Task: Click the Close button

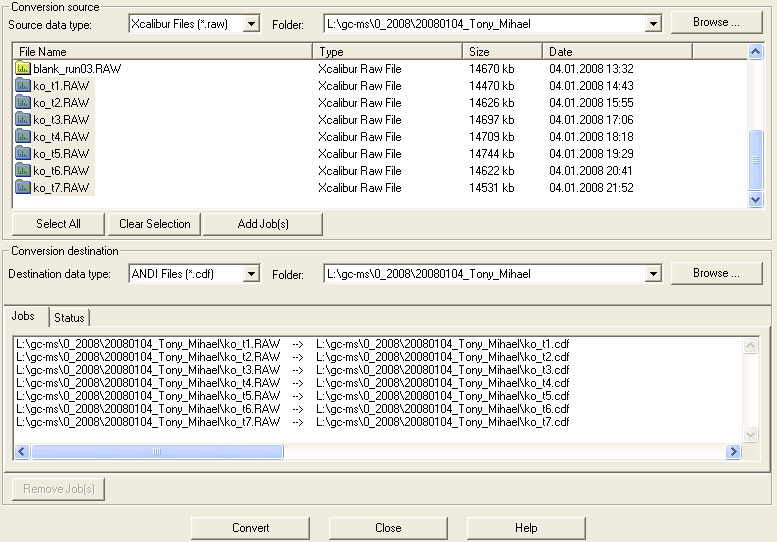Action: (x=388, y=528)
